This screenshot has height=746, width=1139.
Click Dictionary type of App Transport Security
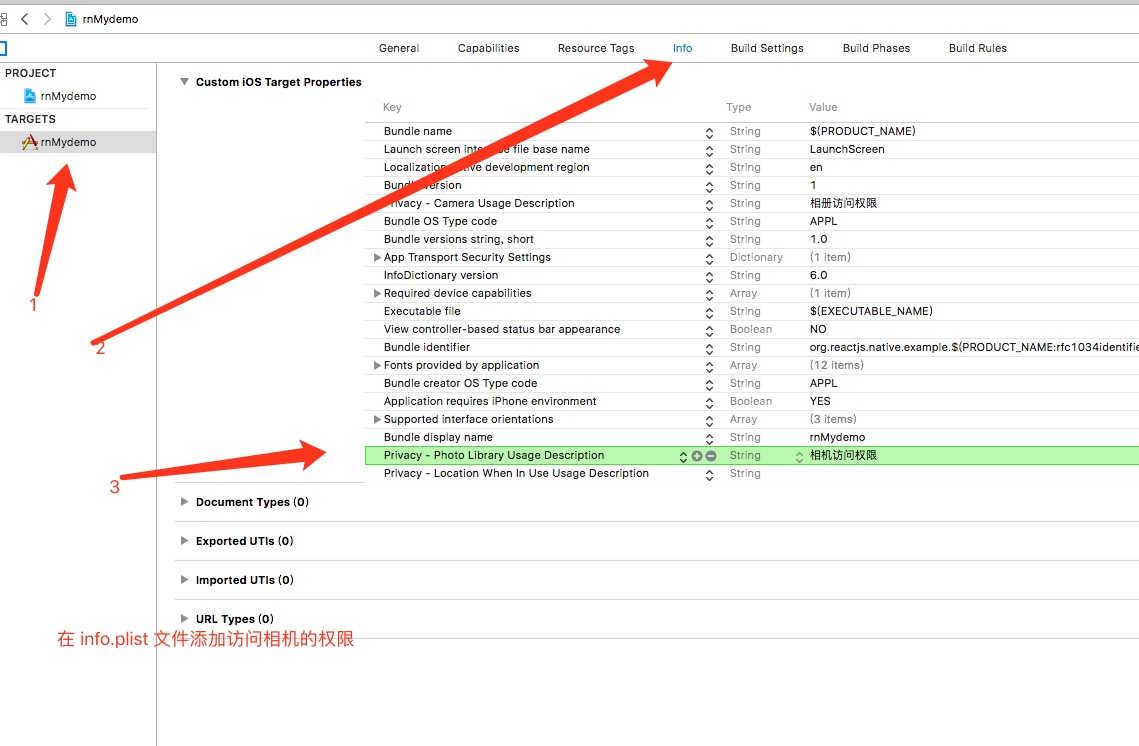point(756,257)
